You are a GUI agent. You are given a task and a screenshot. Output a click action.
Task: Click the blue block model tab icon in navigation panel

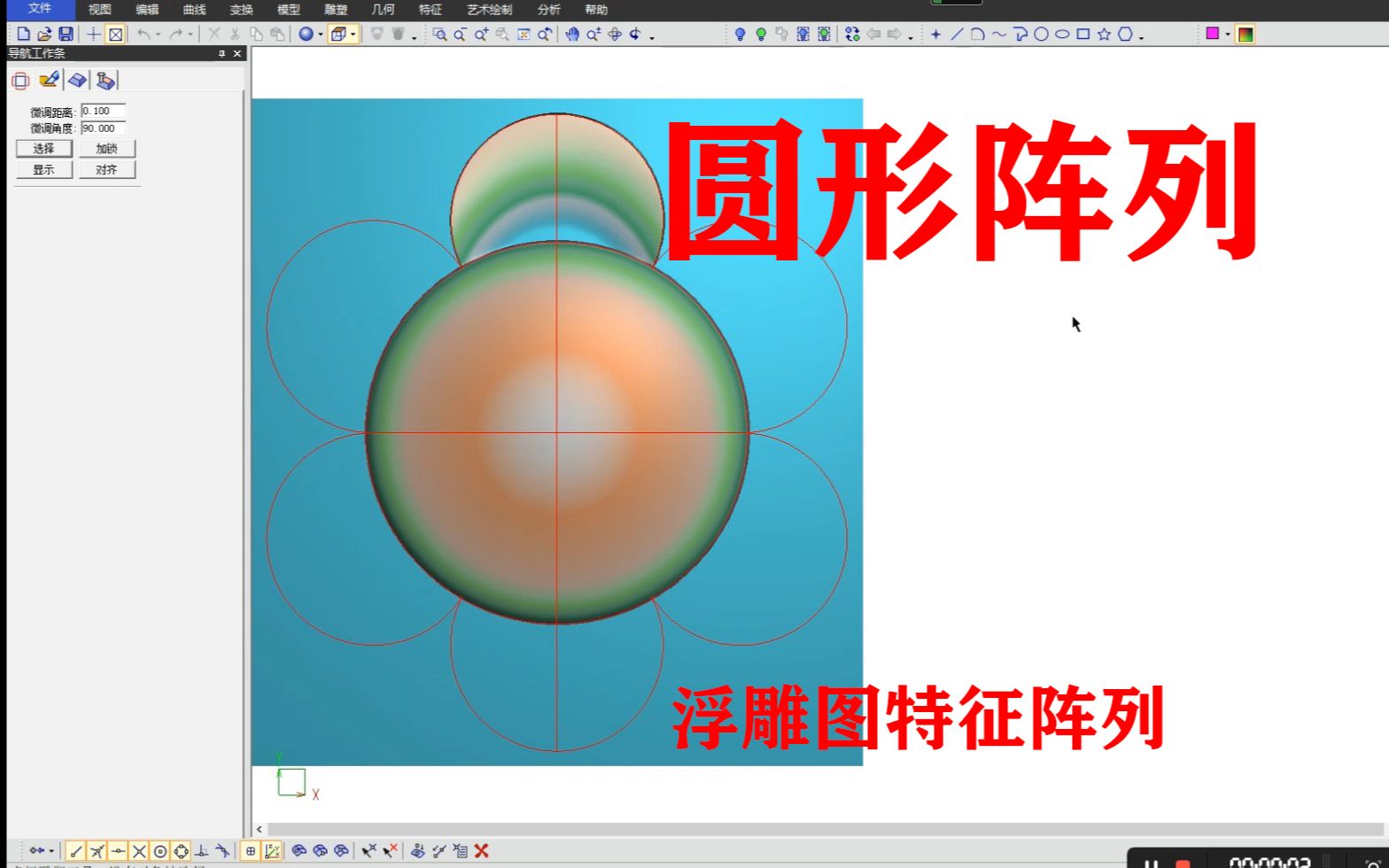pos(78,80)
